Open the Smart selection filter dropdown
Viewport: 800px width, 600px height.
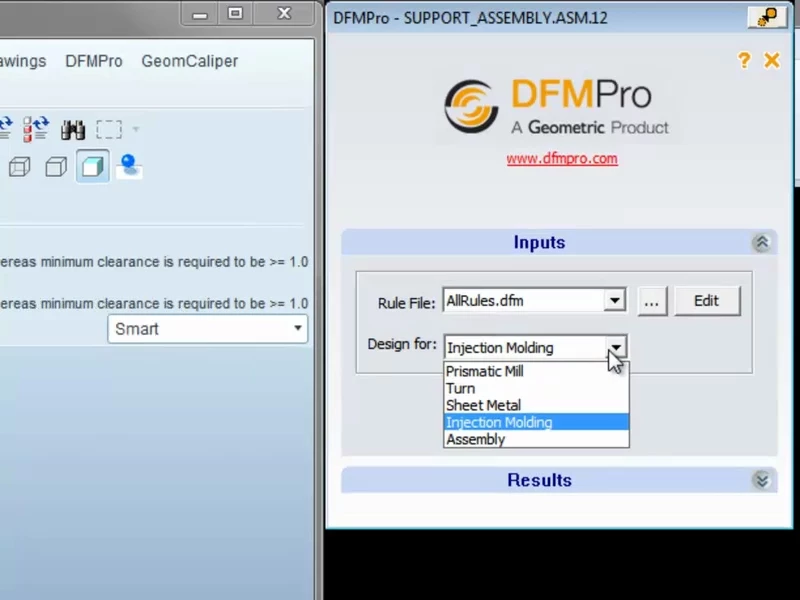click(x=208, y=329)
